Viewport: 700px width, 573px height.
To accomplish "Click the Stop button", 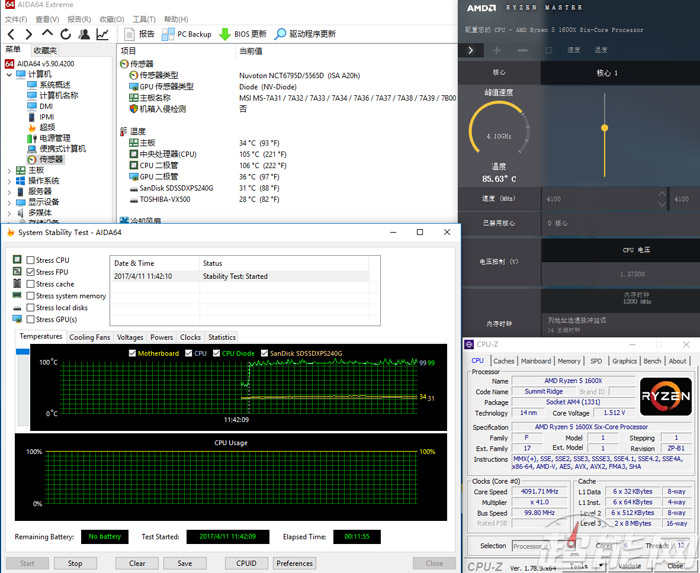I will pyautogui.click(x=75, y=563).
